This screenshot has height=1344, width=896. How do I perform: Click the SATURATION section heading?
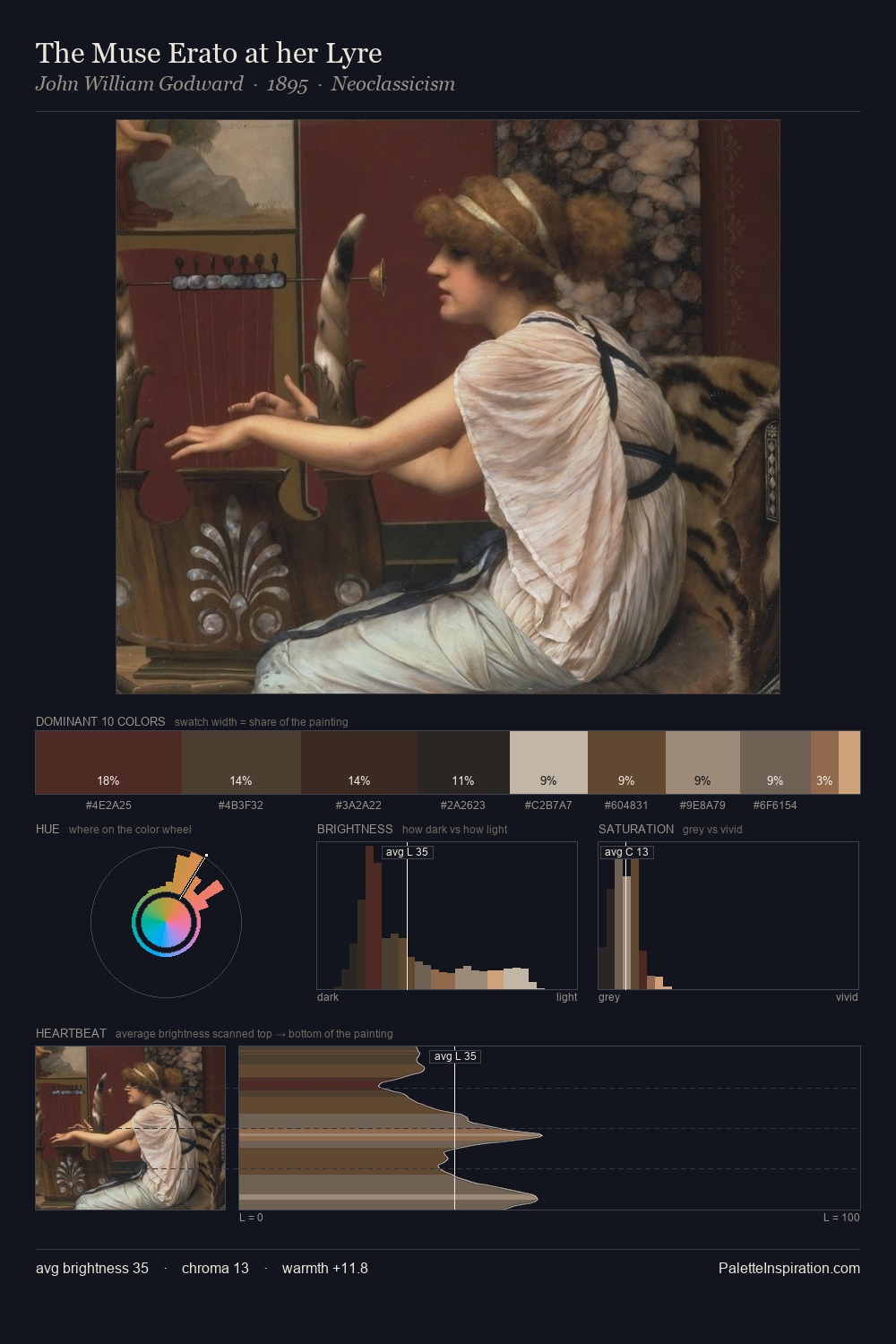point(636,829)
